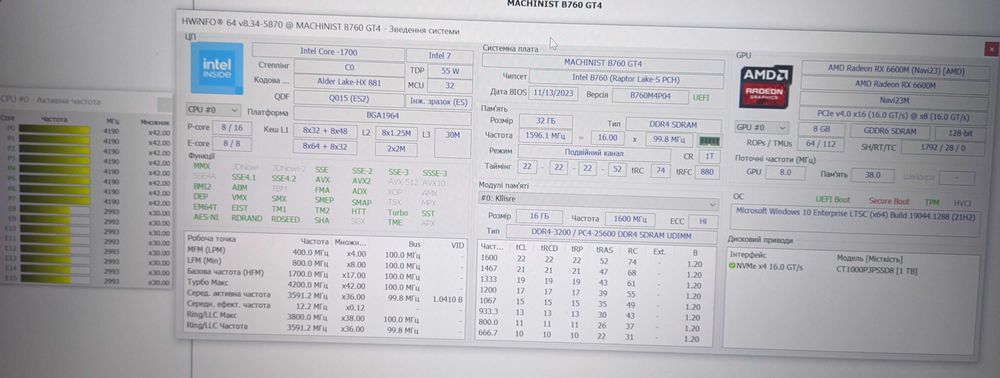This screenshot has height=378, width=1000.
Task: Click the 1792 / 28 / 0 shaders field
Action: tap(943, 148)
